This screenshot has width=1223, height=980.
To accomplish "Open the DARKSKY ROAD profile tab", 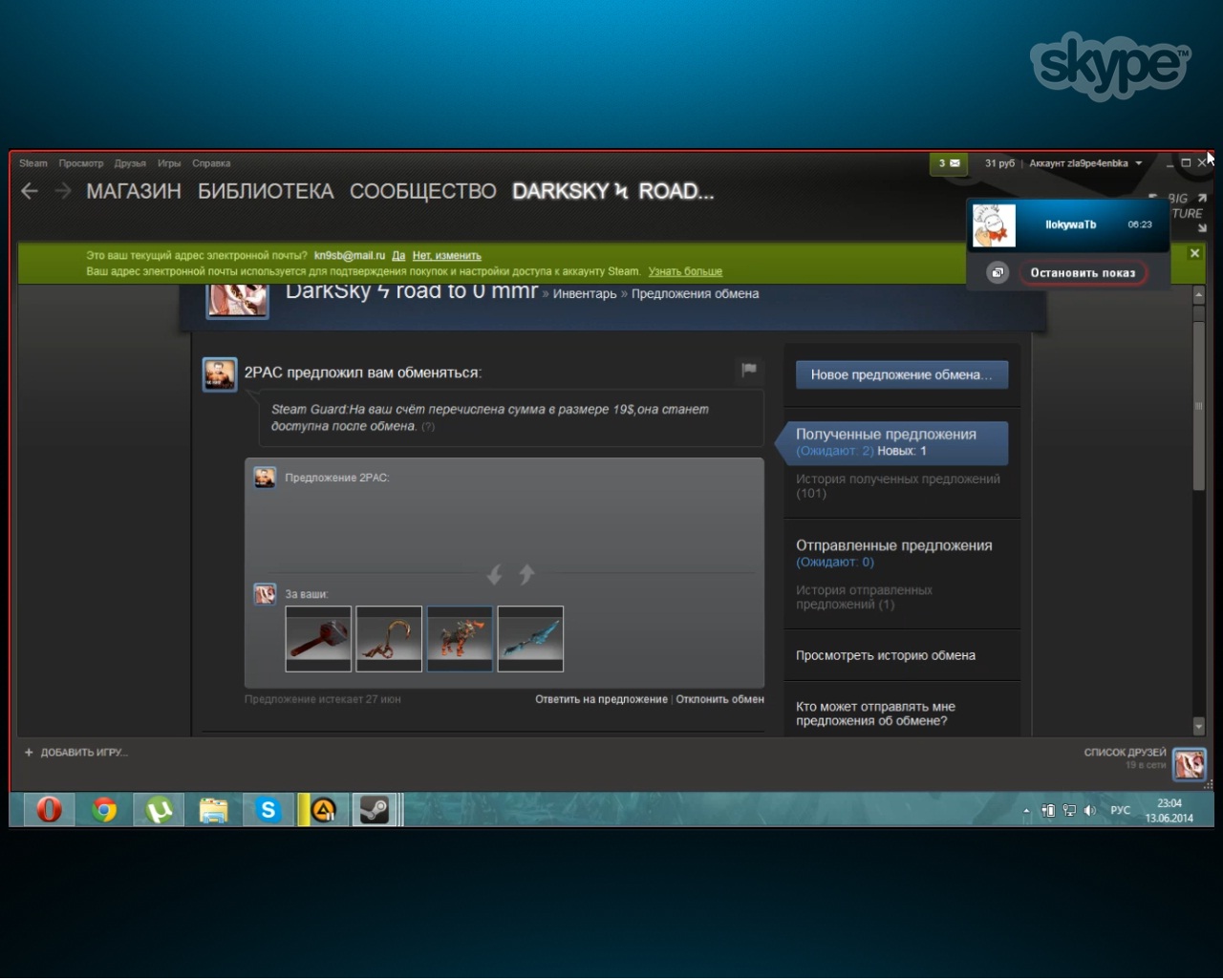I will tap(613, 191).
